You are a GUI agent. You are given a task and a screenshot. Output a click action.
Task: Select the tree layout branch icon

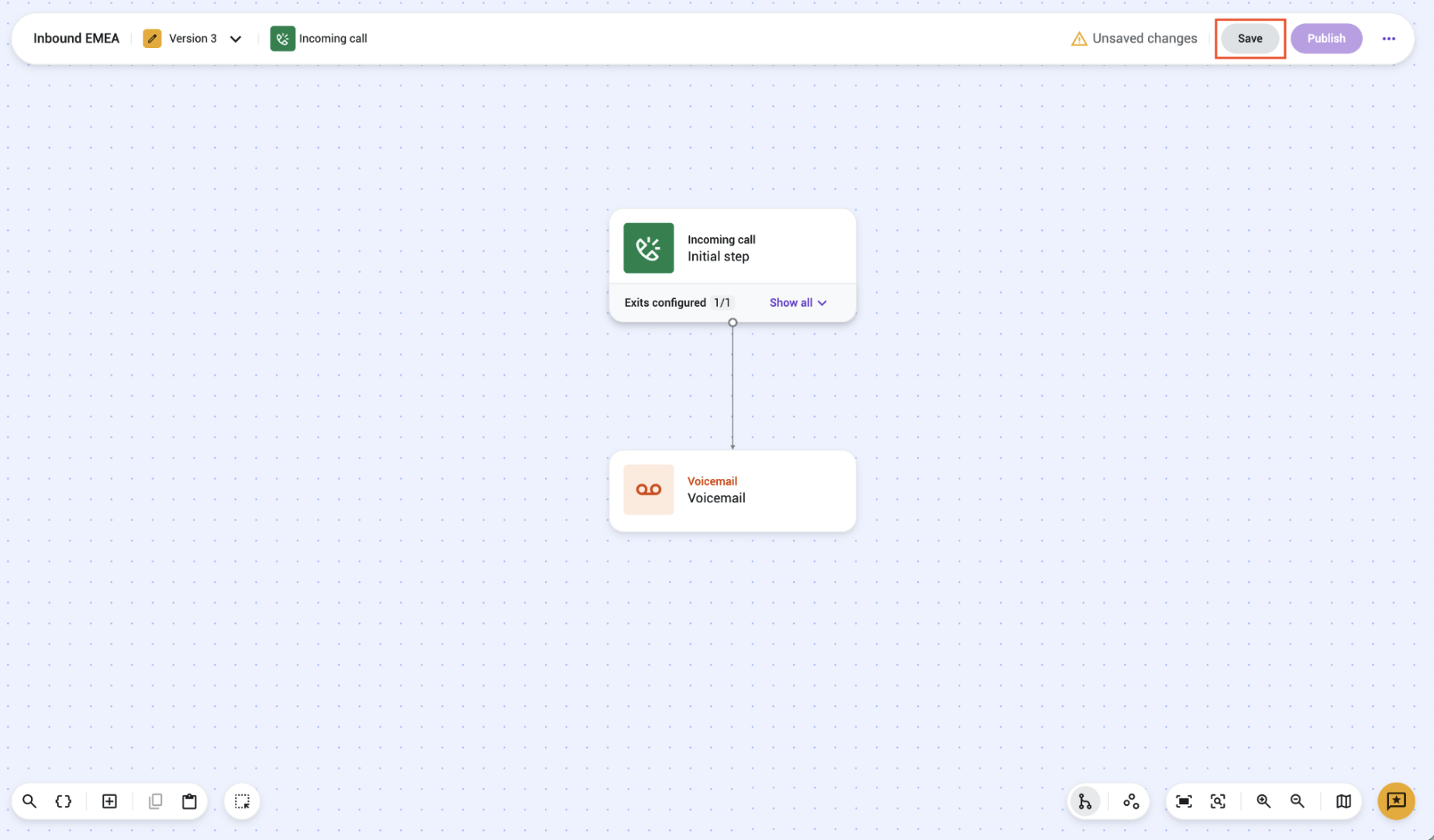[x=1085, y=801]
